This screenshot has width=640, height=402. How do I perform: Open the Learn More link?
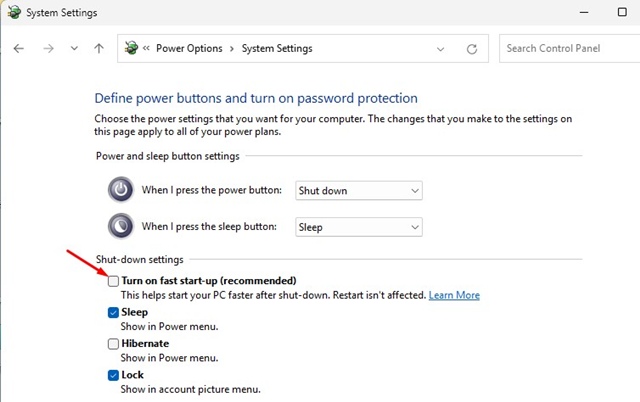pyautogui.click(x=454, y=295)
